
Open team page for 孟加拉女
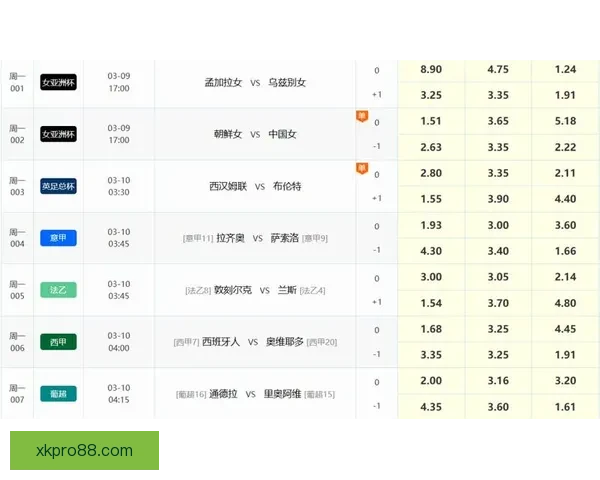tap(223, 82)
